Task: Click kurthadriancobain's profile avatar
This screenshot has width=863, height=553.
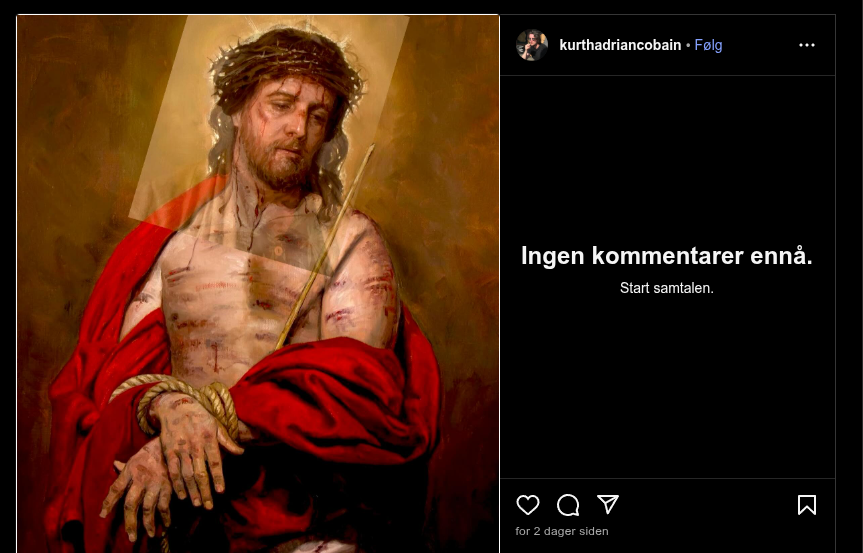Action: coord(532,45)
